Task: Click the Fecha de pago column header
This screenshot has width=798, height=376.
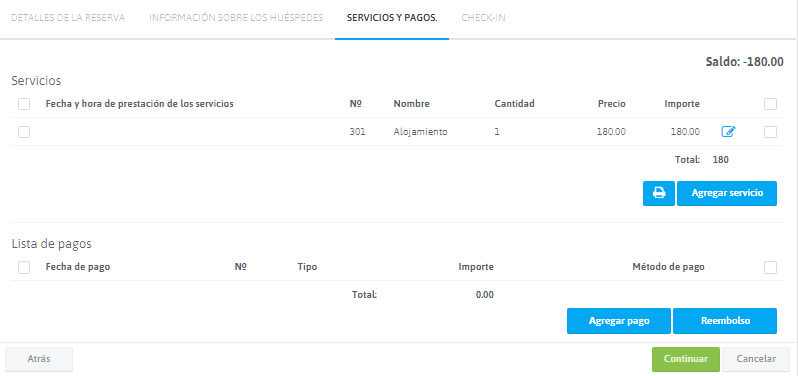Action: [x=78, y=267]
